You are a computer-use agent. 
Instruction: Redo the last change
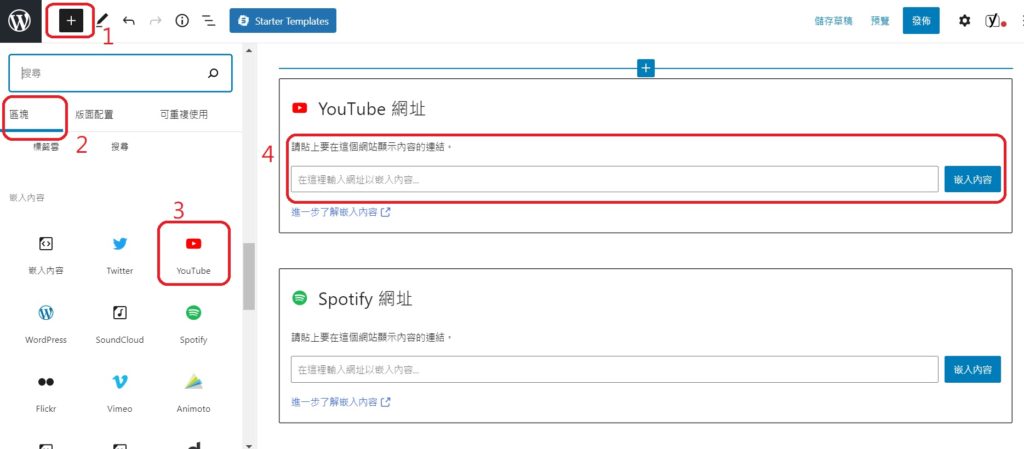[155, 21]
